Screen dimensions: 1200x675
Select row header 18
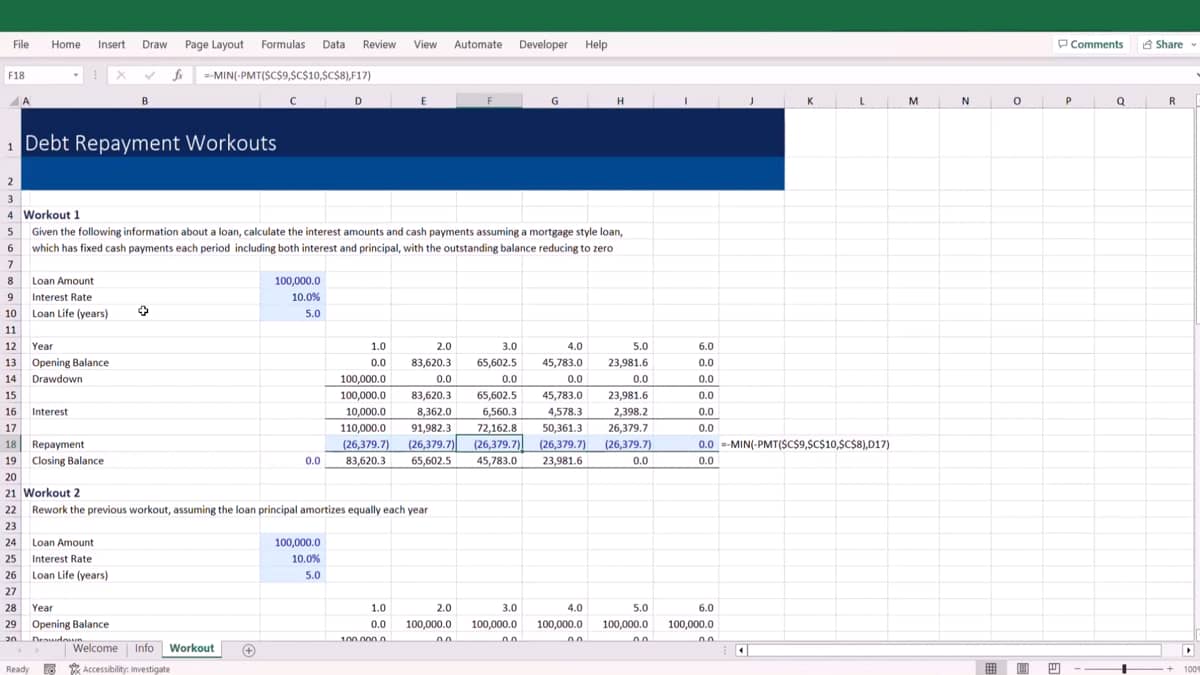[x=9, y=444]
